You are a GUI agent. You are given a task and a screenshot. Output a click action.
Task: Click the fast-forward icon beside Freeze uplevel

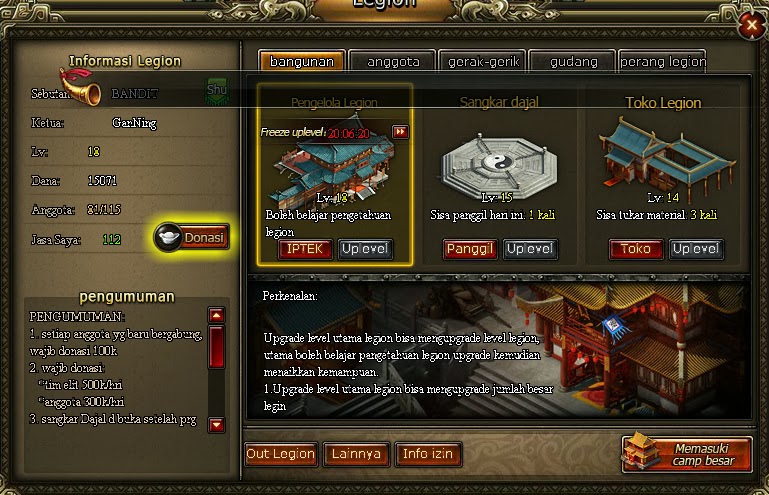(x=400, y=132)
